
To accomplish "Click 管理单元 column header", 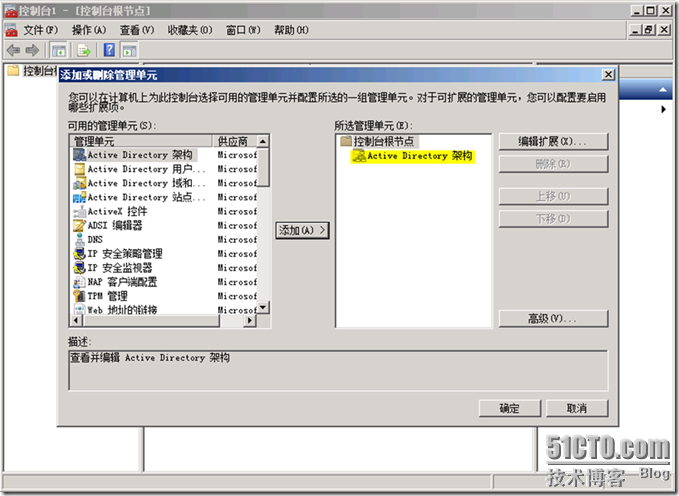I will tap(141, 141).
